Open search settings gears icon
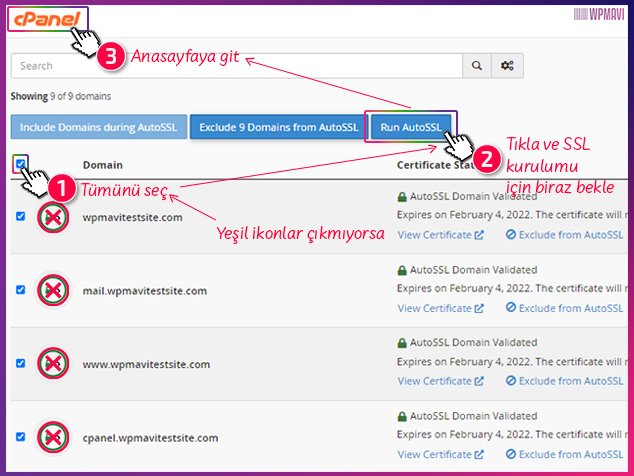The image size is (634, 476). [x=507, y=66]
